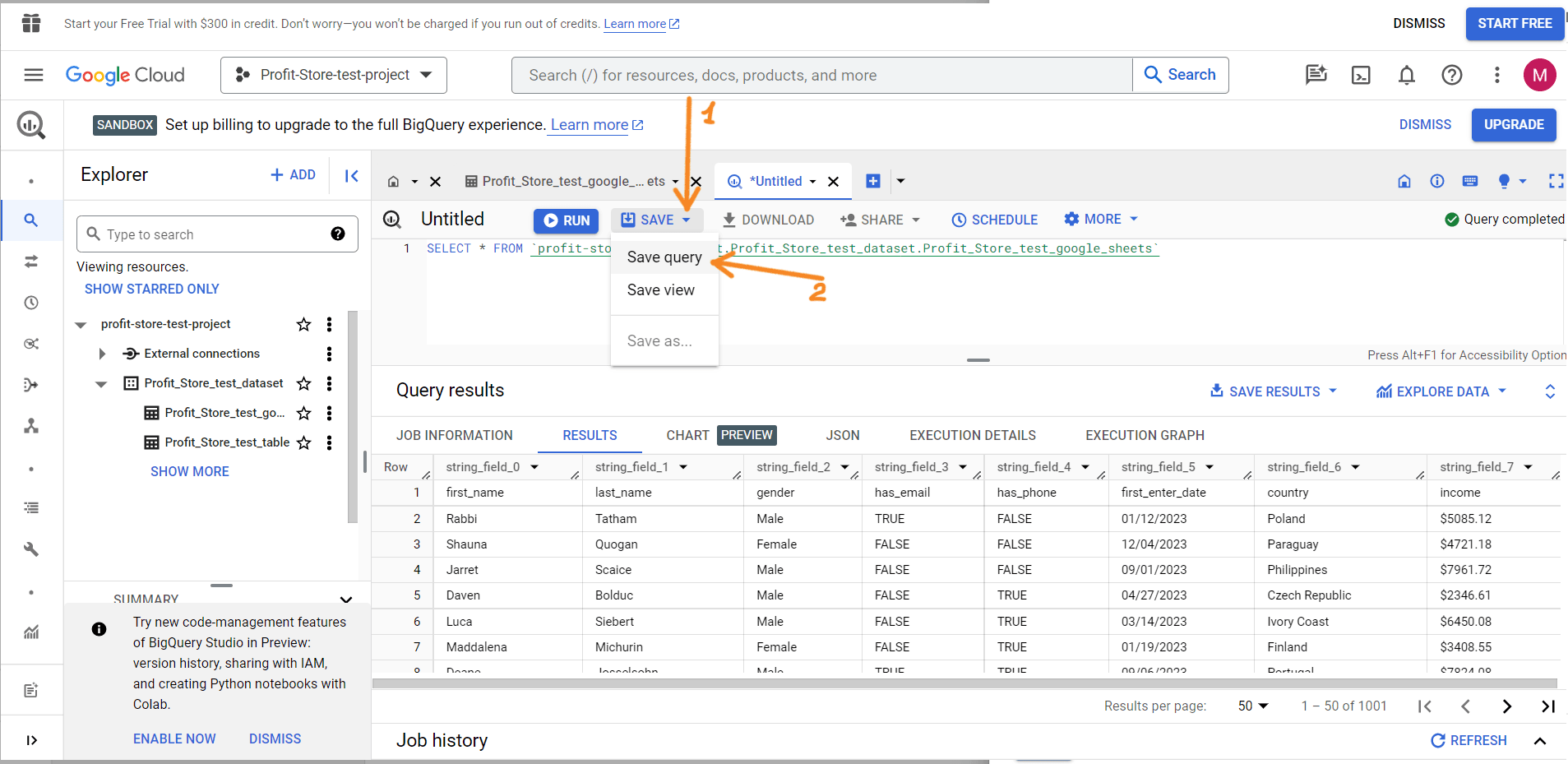Focus the top resource search bar
Viewport: 1568px width, 764px height.
822,75
